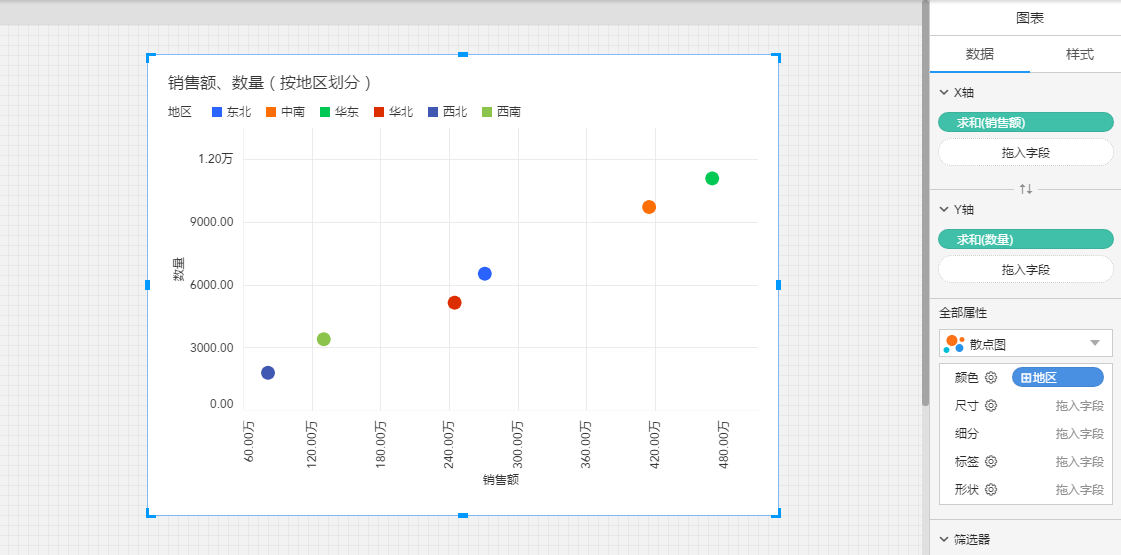Click the 华东 green data point

pos(712,178)
